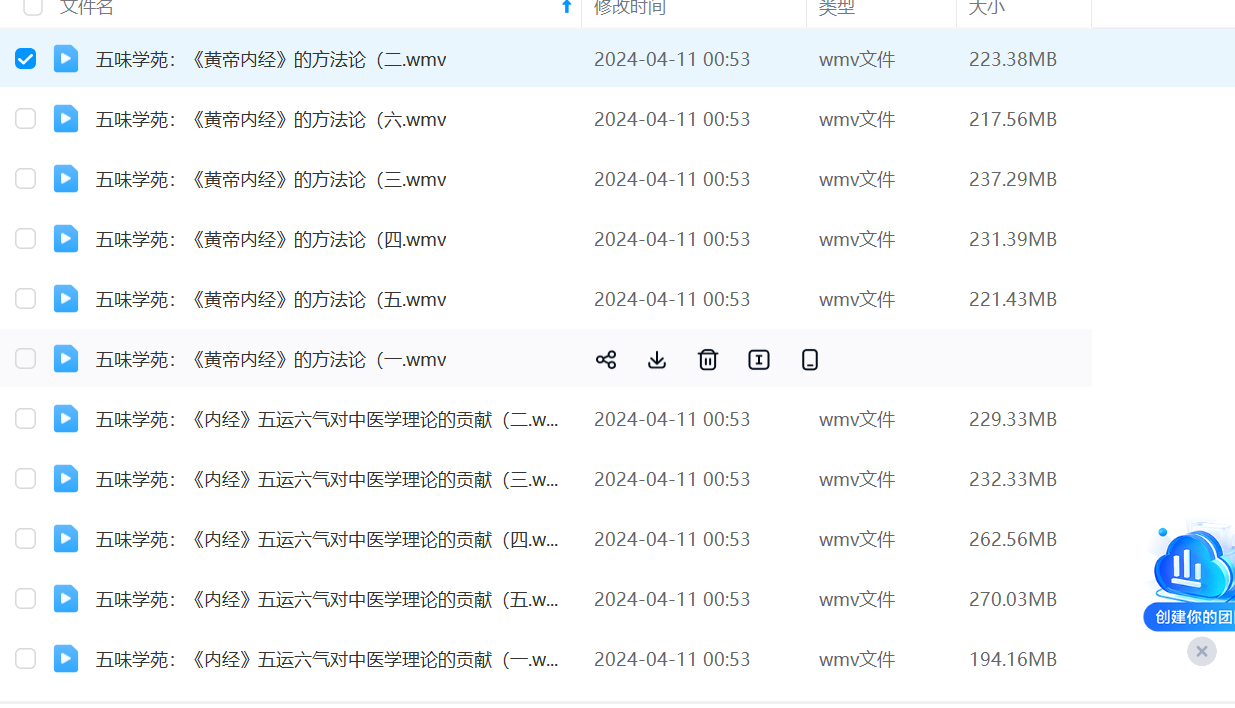This screenshot has height=708, width=1235.
Task: Check the select-all box in the header
Action: coord(33,8)
